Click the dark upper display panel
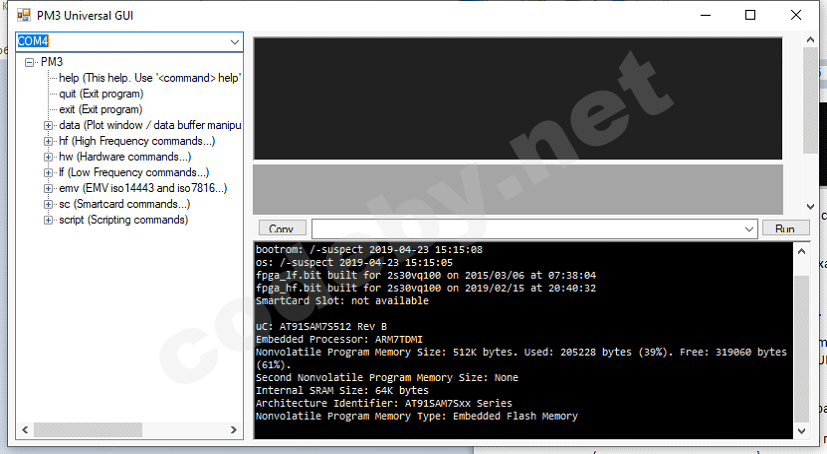 [x=518, y=98]
